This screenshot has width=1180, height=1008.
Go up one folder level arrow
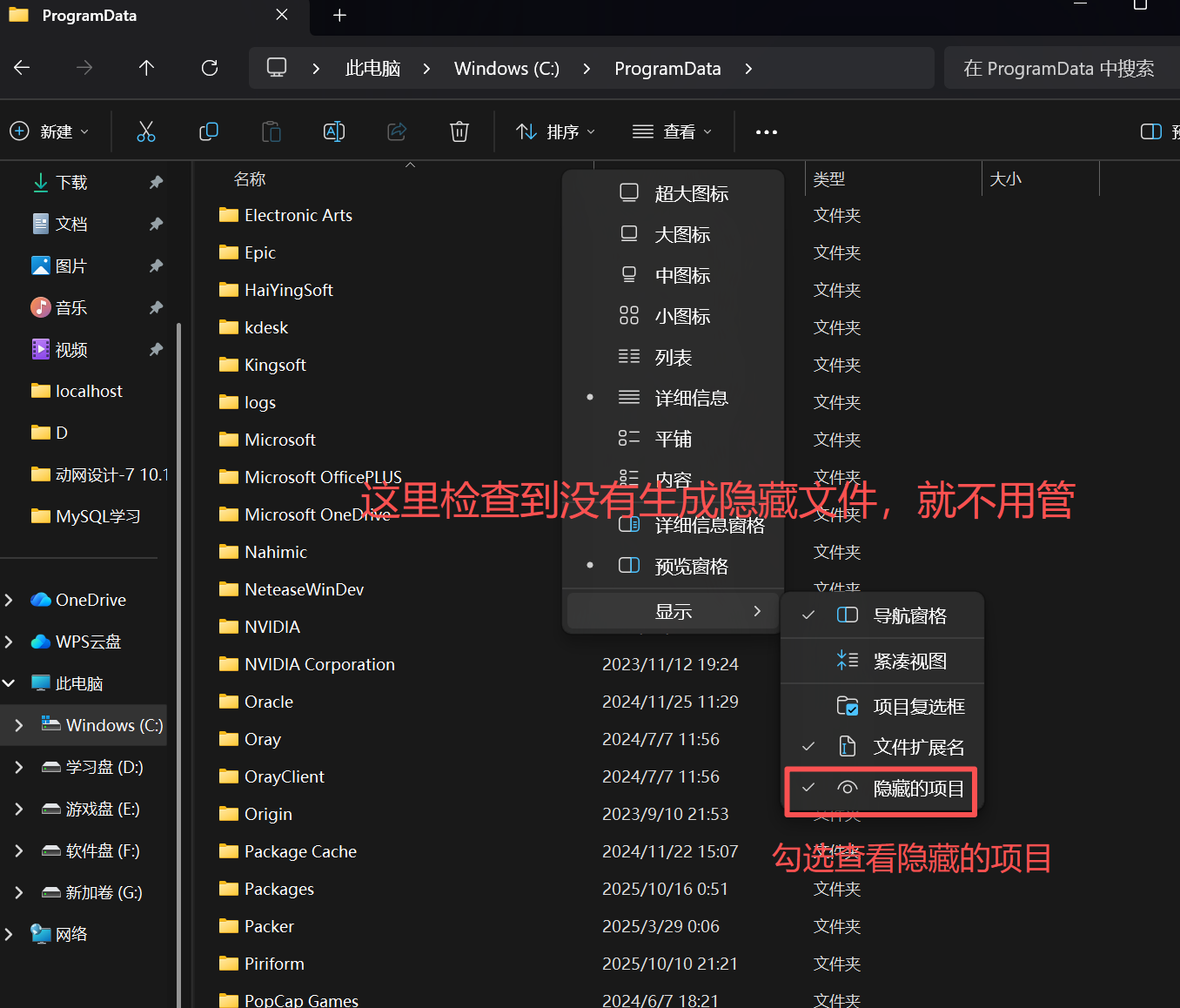tap(146, 68)
